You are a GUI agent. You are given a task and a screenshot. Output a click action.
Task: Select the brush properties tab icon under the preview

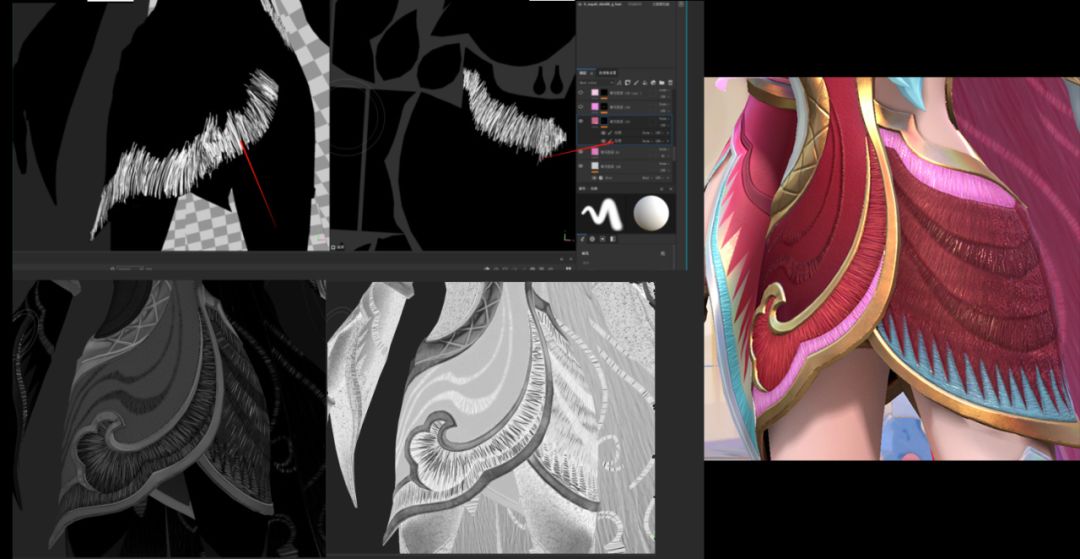coord(582,239)
